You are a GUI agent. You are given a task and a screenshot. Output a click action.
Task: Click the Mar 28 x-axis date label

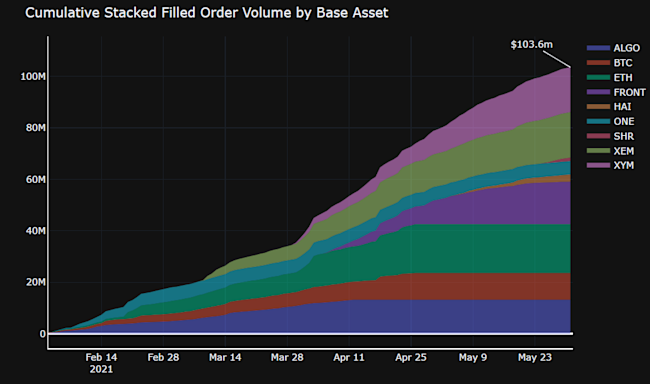287,357
